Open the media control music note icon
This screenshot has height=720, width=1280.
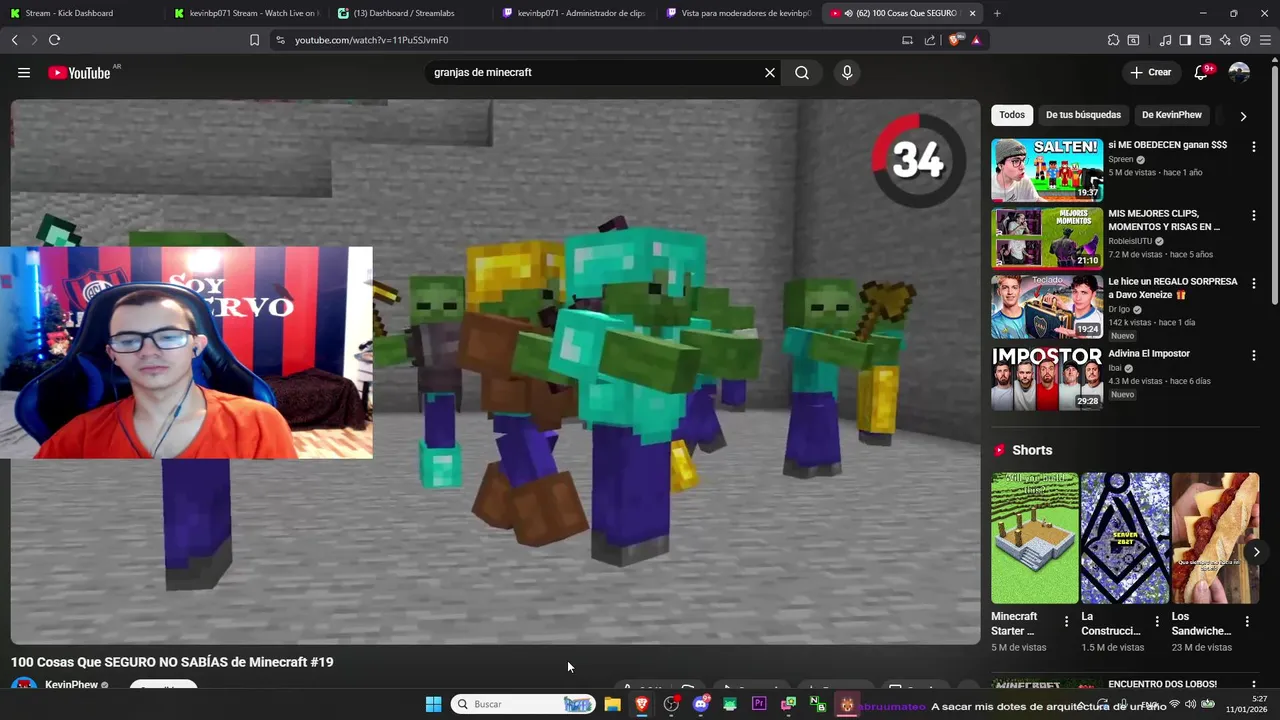(x=1165, y=40)
